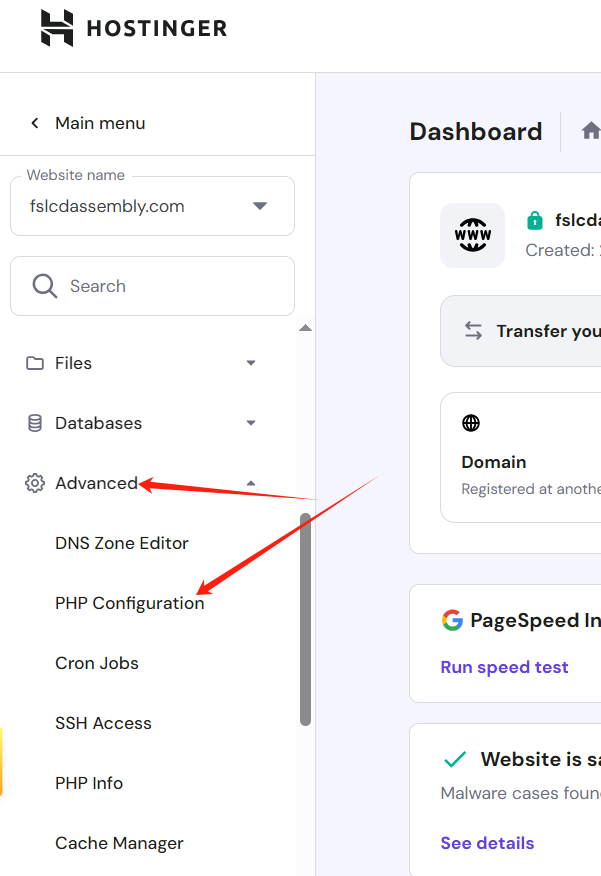
Task: Collapse the Advanced section arrow
Action: [x=251, y=483]
